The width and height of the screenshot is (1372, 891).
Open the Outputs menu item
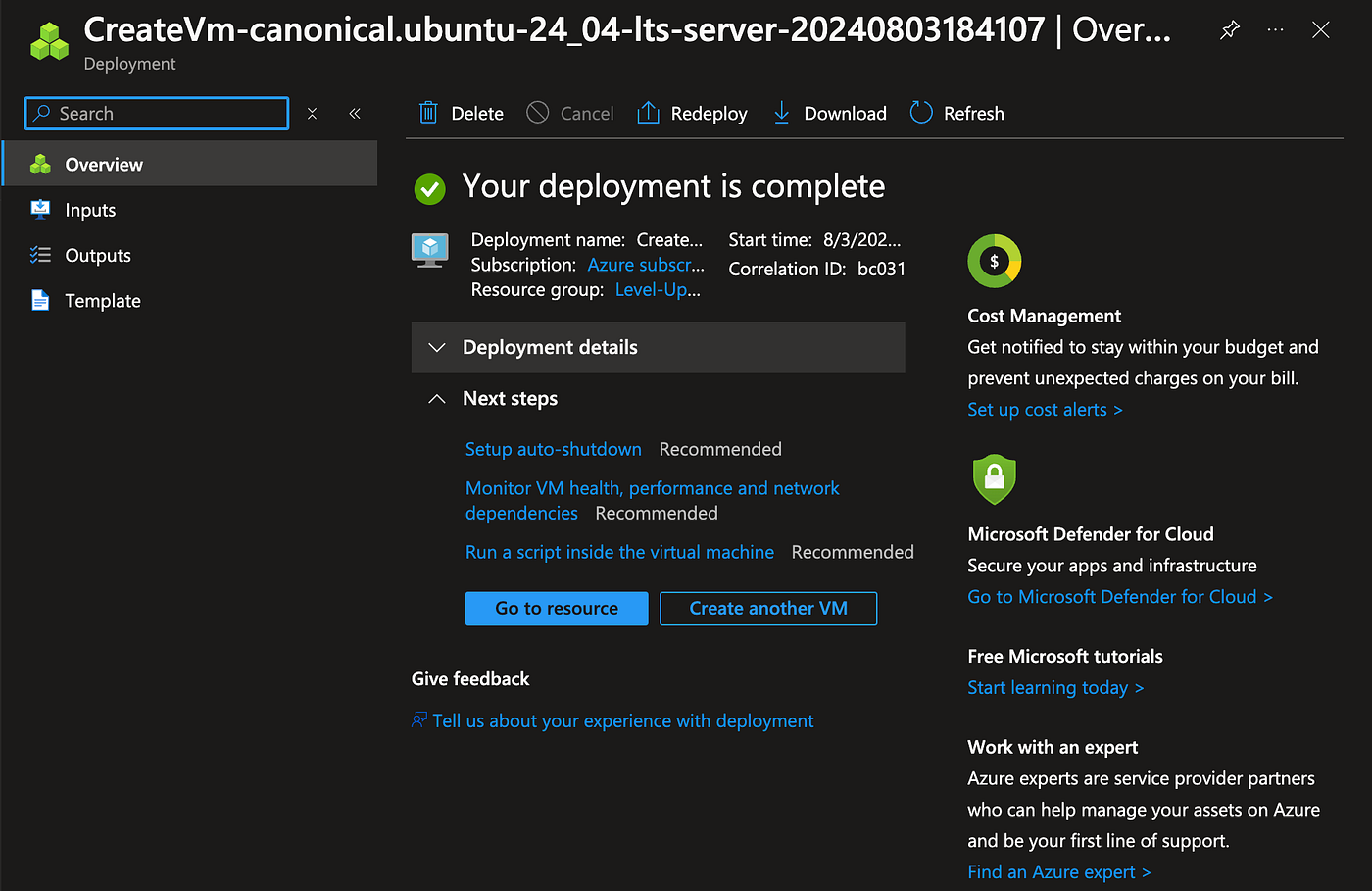tap(190, 255)
